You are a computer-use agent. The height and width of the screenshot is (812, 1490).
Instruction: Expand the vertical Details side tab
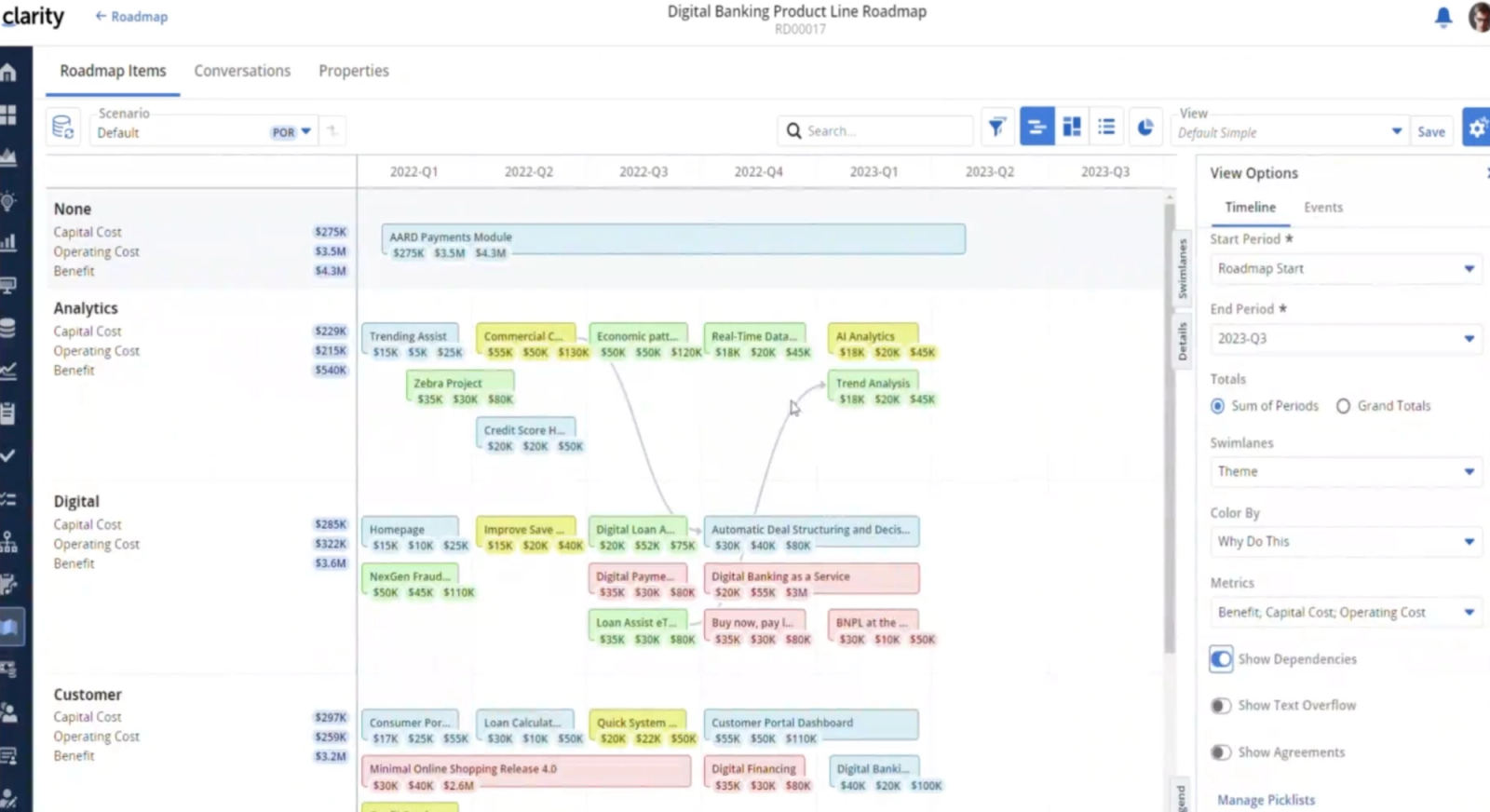pos(1182,341)
